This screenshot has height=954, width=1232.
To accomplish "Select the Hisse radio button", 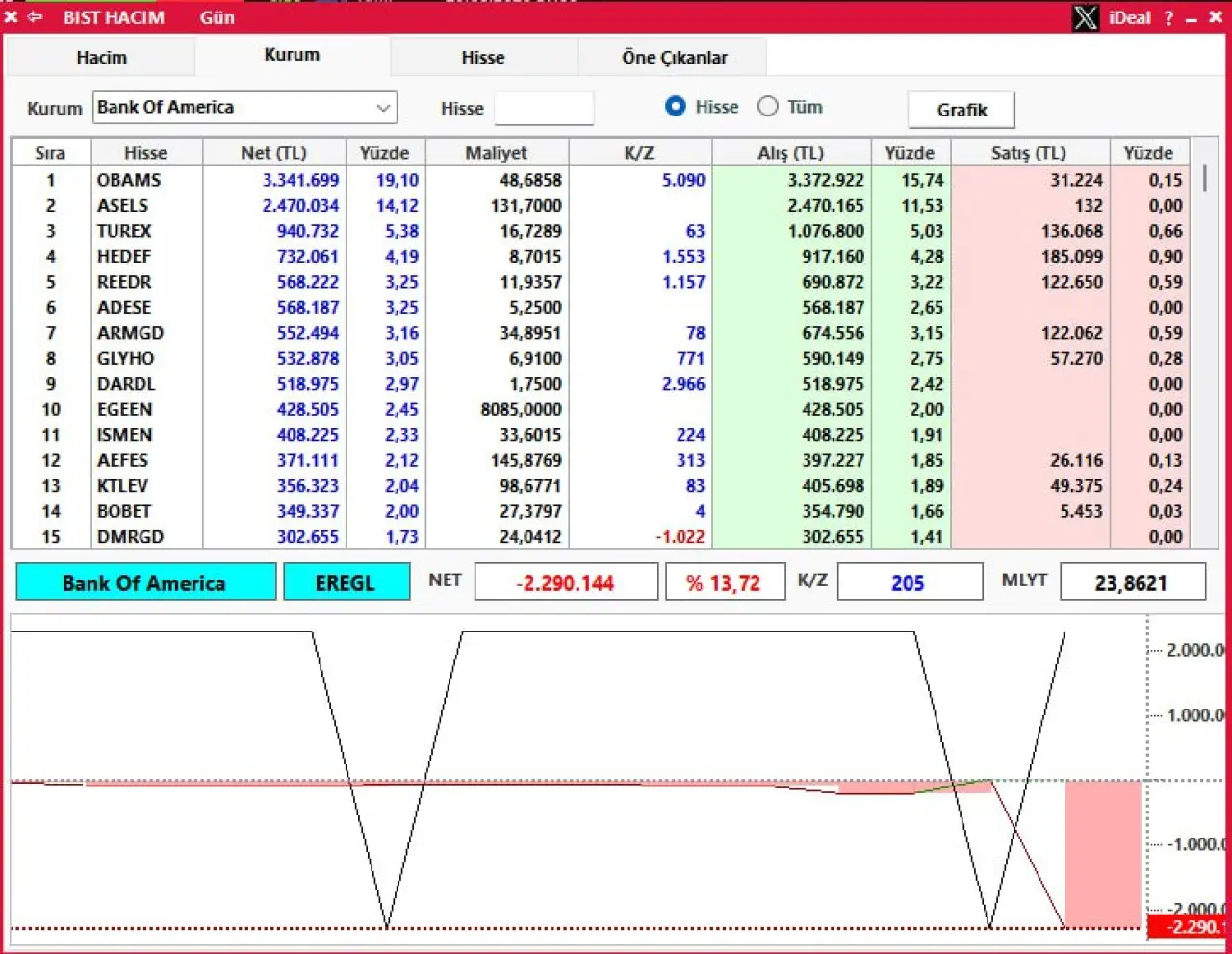I will coord(676,107).
